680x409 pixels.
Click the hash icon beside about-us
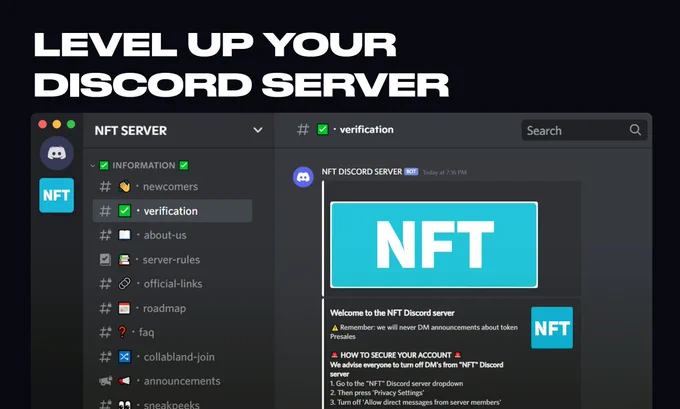click(105, 235)
